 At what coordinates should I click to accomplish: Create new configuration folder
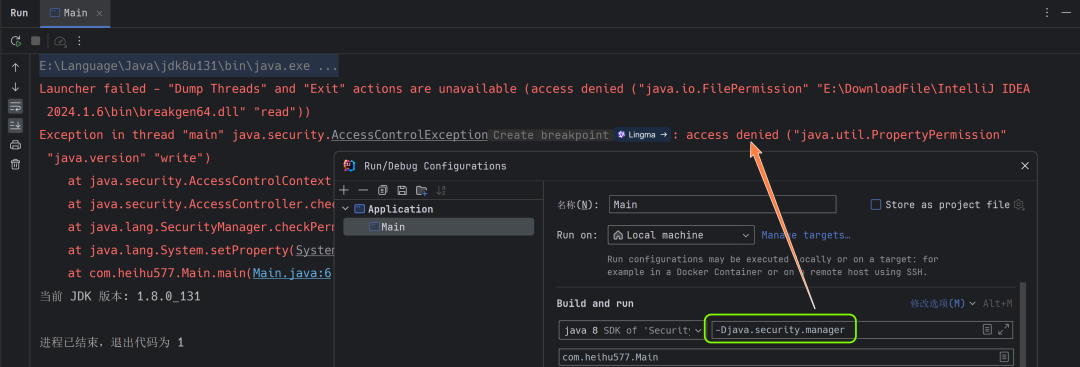click(422, 190)
